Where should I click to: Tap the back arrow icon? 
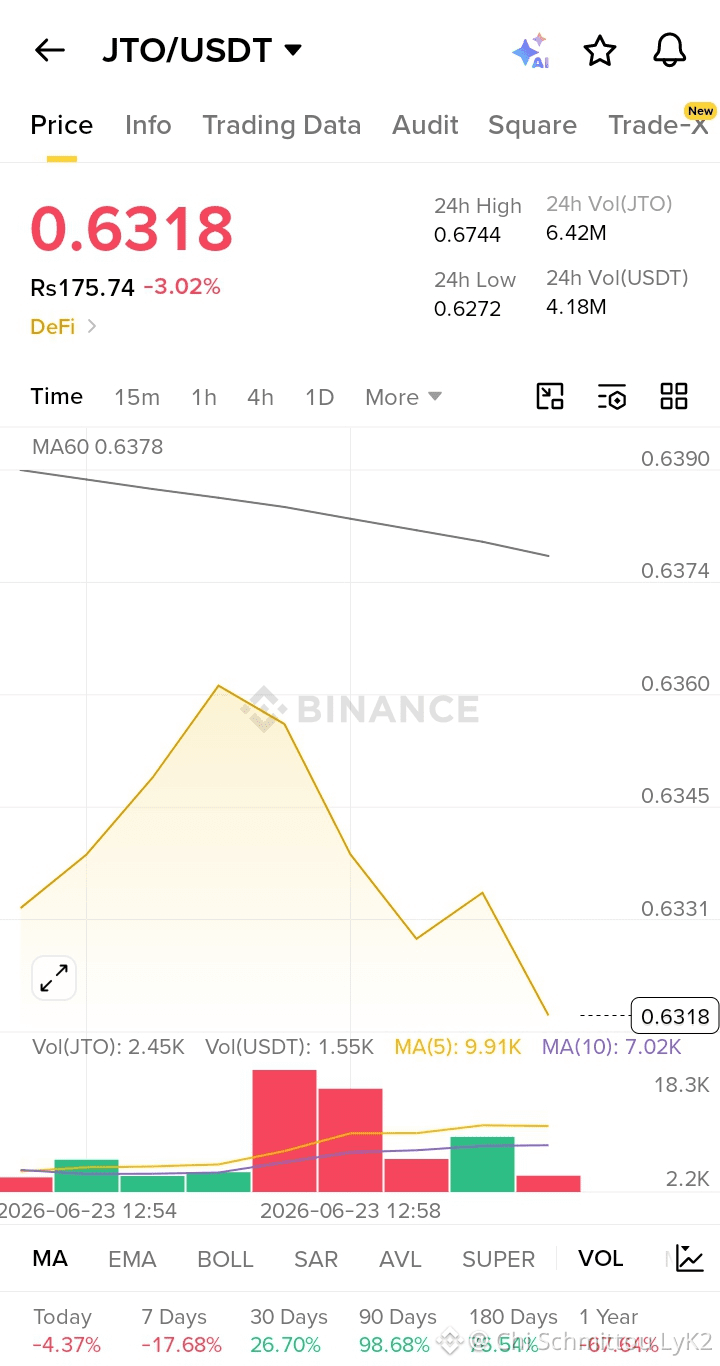coord(49,50)
